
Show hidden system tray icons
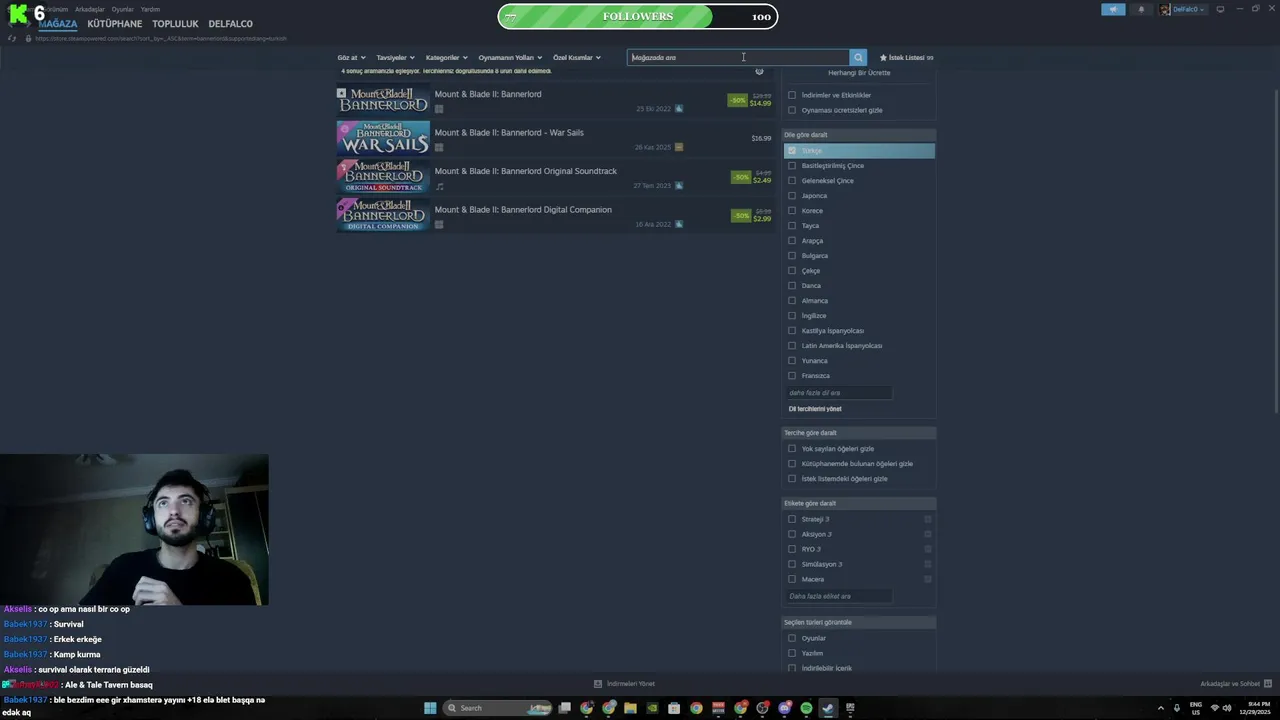(1161, 708)
